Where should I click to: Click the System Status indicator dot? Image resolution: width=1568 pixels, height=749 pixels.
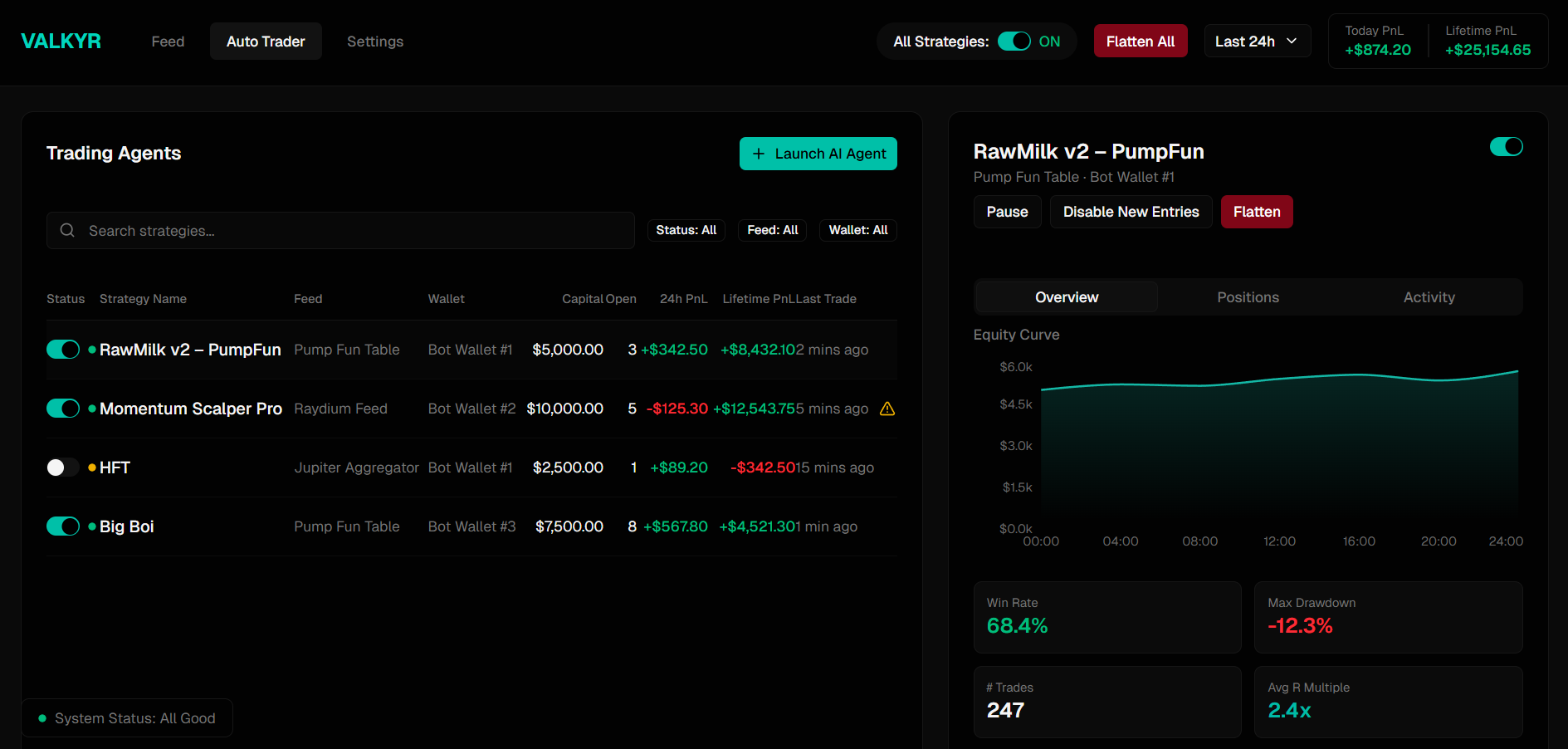[x=42, y=717]
